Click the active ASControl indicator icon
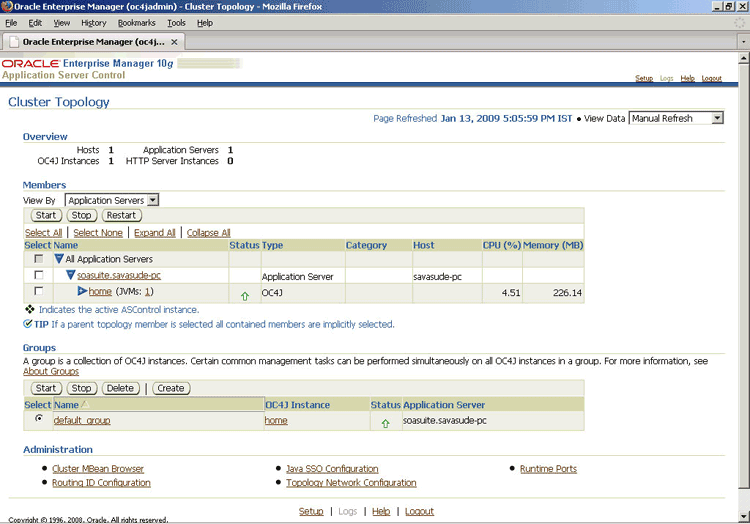This screenshot has width=750, height=524. [x=30, y=309]
